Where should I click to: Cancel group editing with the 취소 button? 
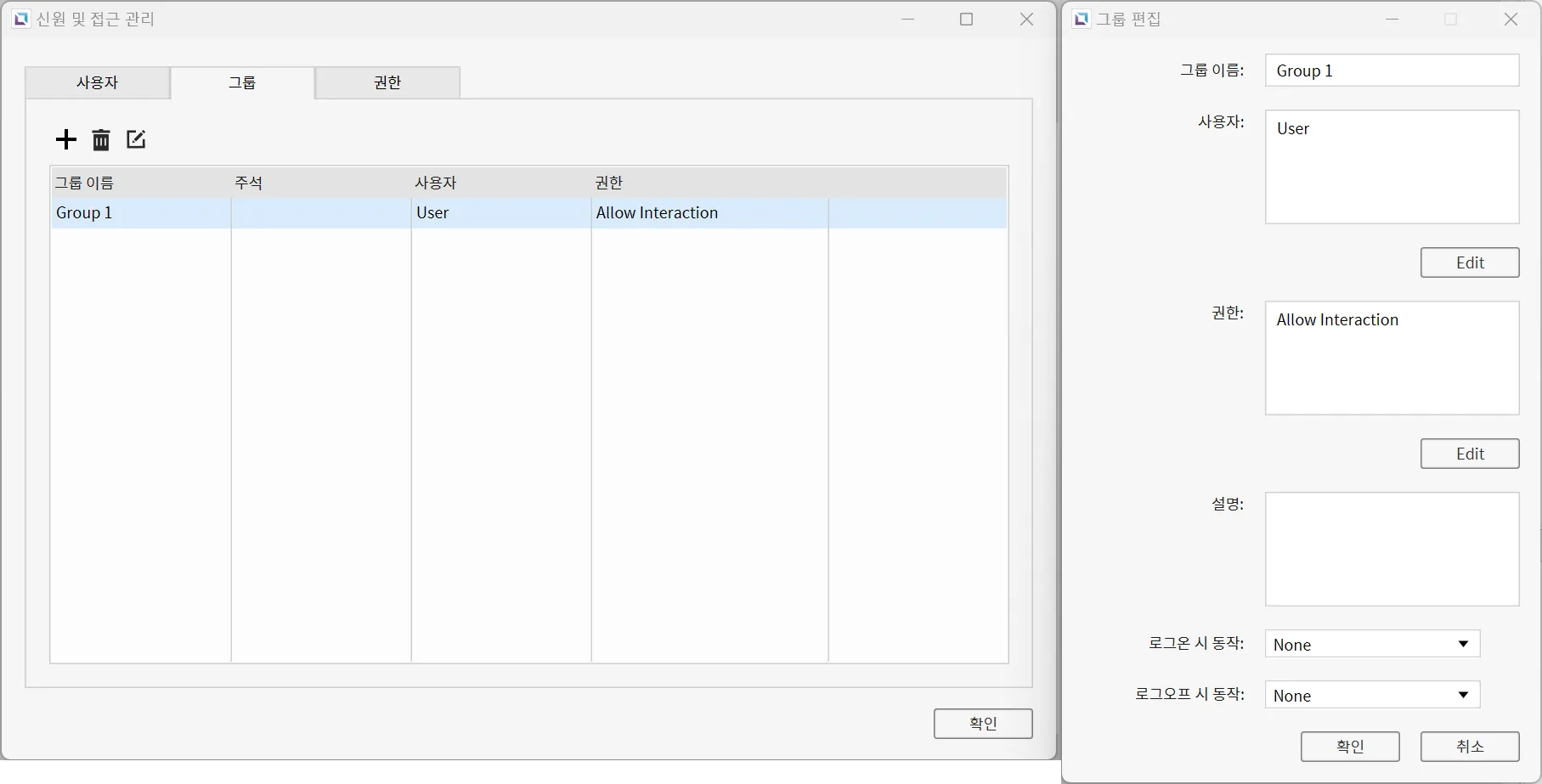pyautogui.click(x=1469, y=747)
